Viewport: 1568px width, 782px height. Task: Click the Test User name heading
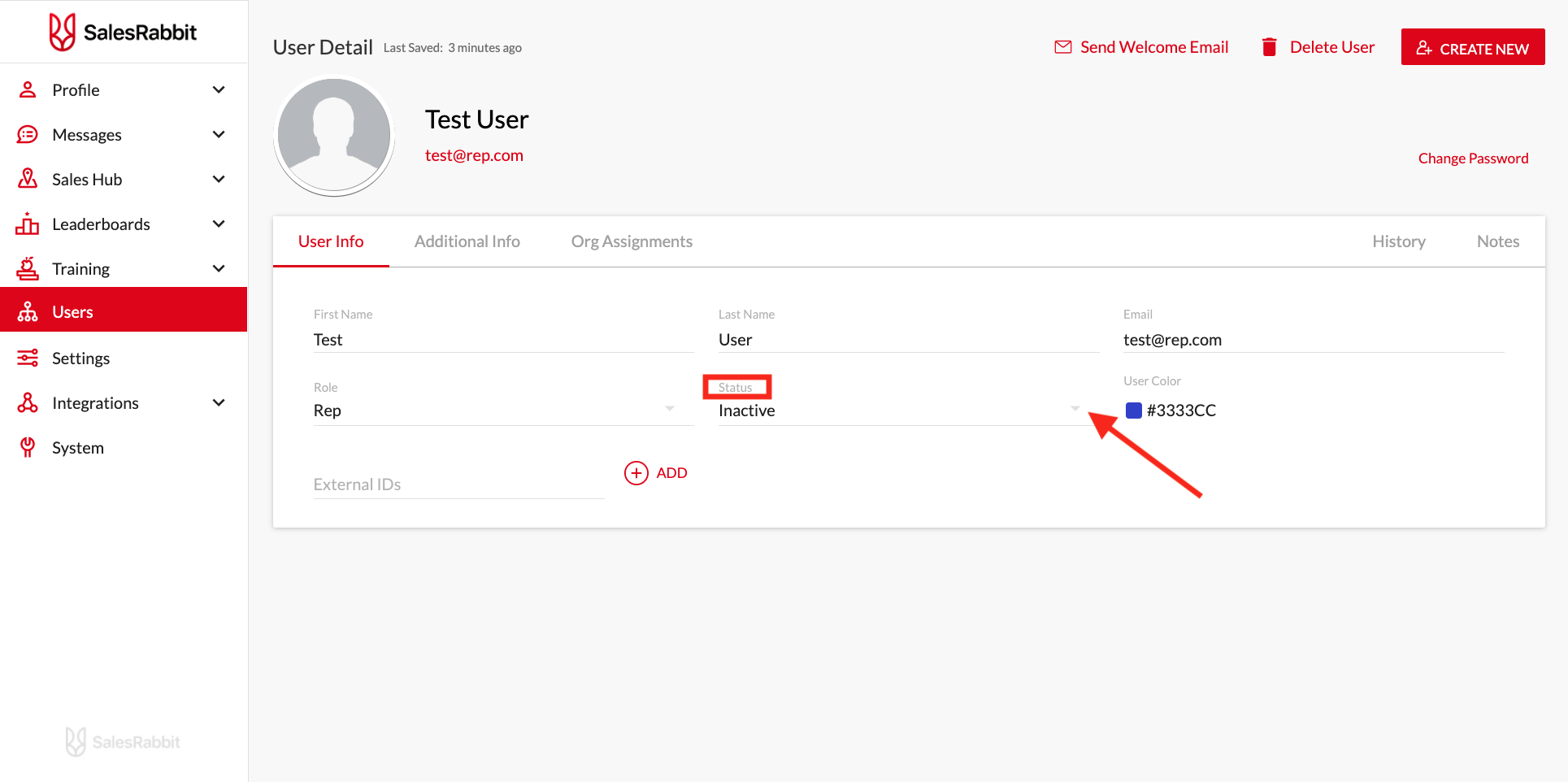point(477,119)
